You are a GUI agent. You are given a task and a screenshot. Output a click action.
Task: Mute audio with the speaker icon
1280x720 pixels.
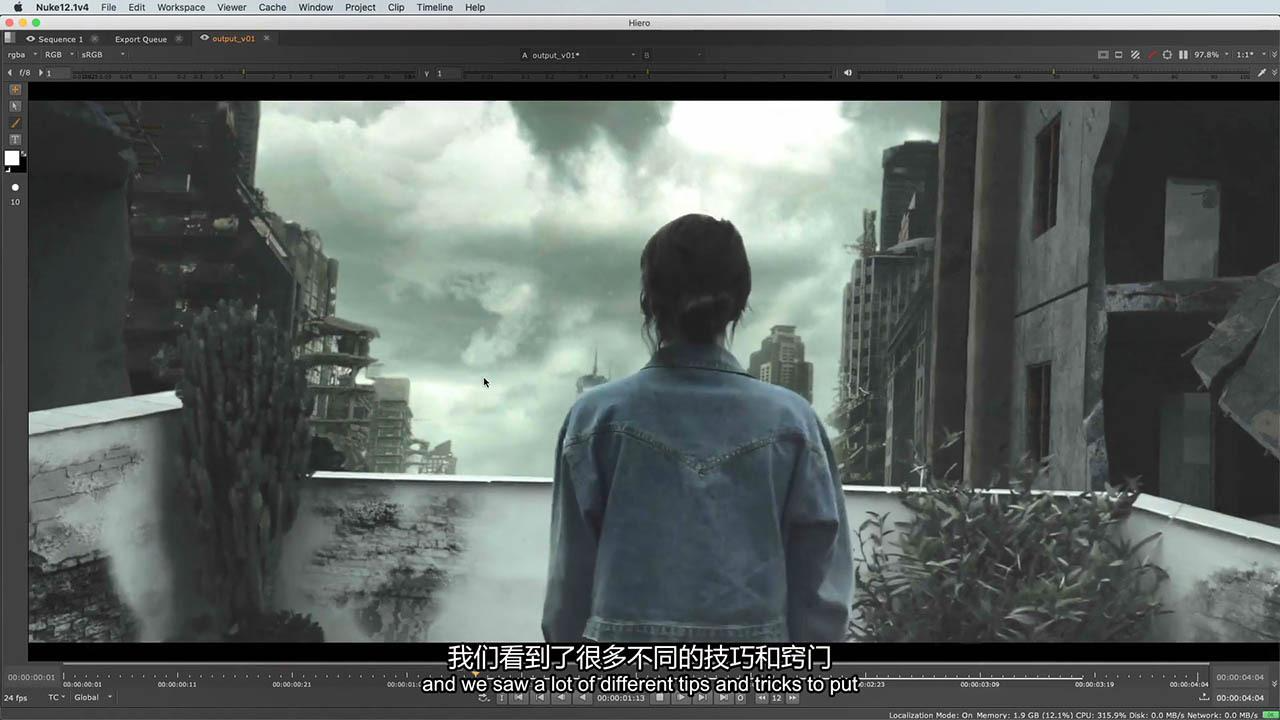(x=847, y=73)
